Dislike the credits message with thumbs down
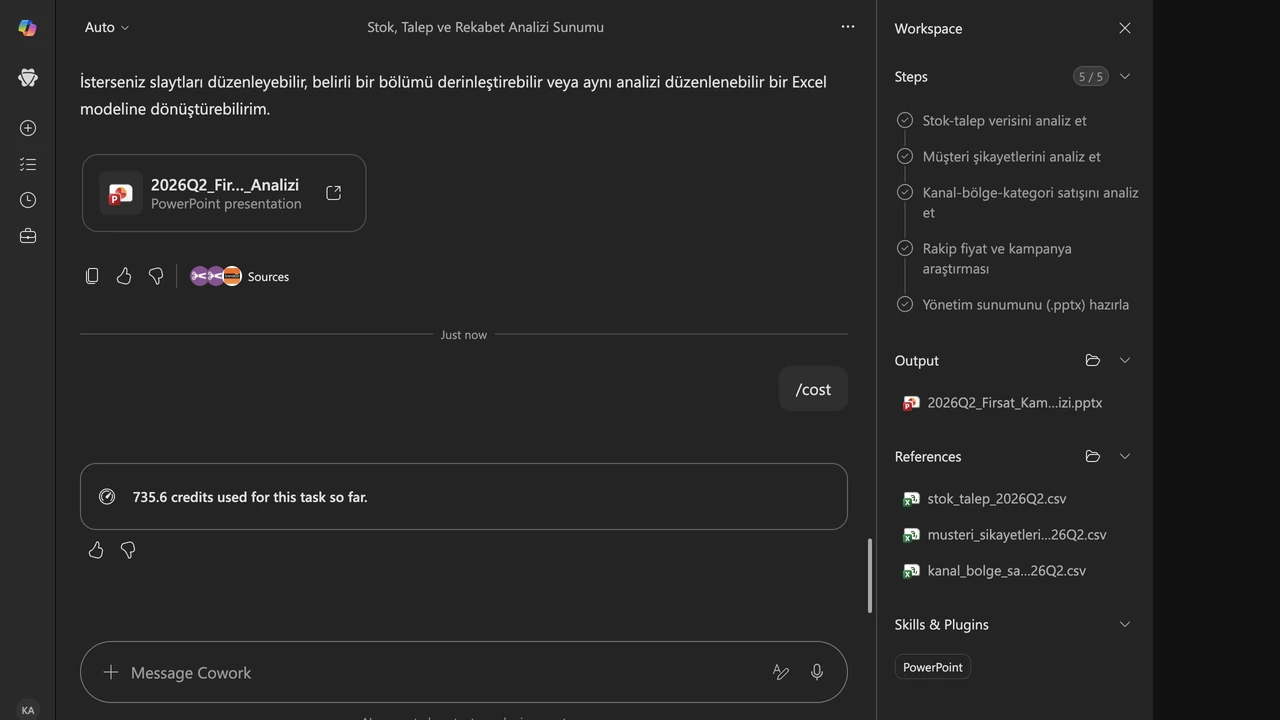Viewport: 1280px width, 720px height. click(x=128, y=550)
